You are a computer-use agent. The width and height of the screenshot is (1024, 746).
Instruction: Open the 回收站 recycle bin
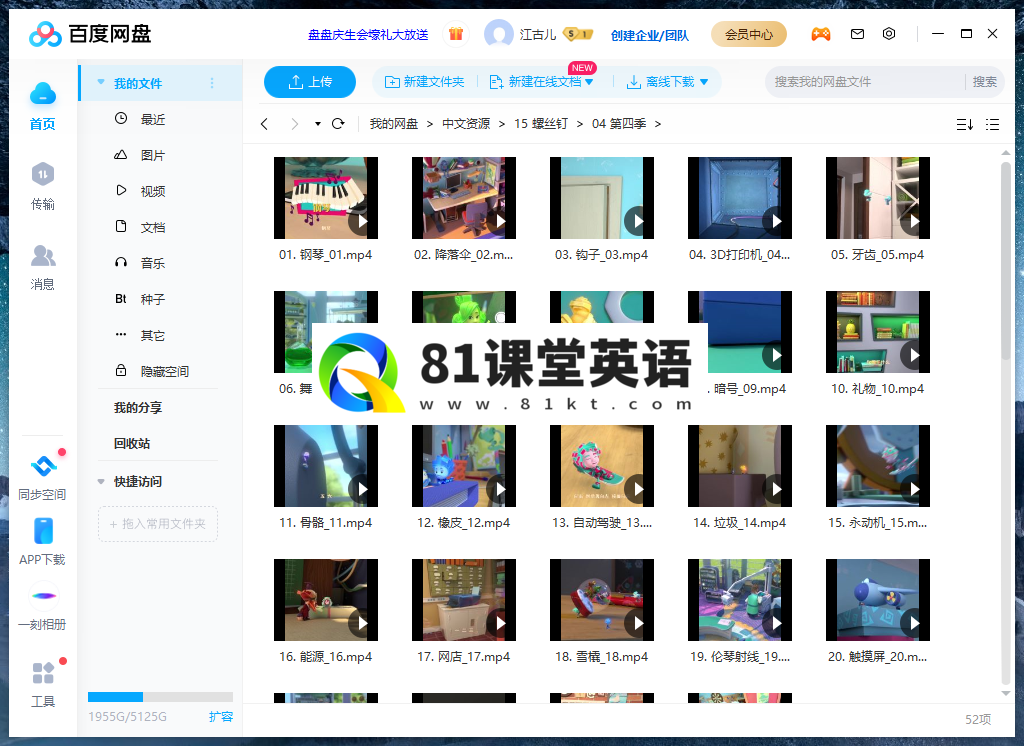coord(132,444)
